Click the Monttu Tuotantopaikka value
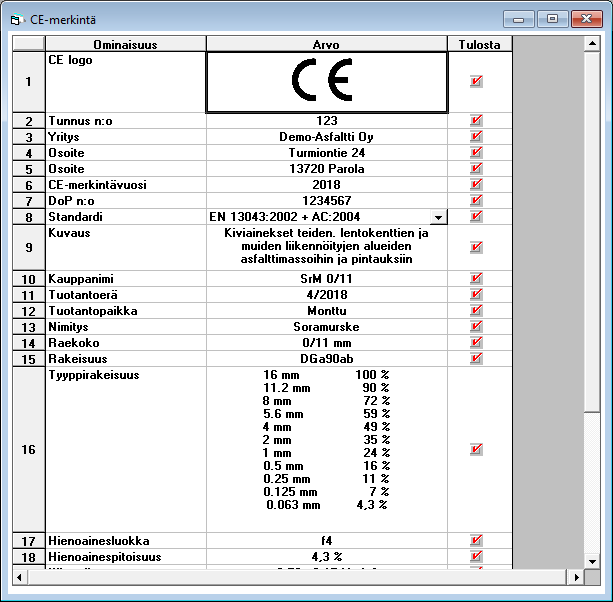The width and height of the screenshot is (613, 602). 326,311
